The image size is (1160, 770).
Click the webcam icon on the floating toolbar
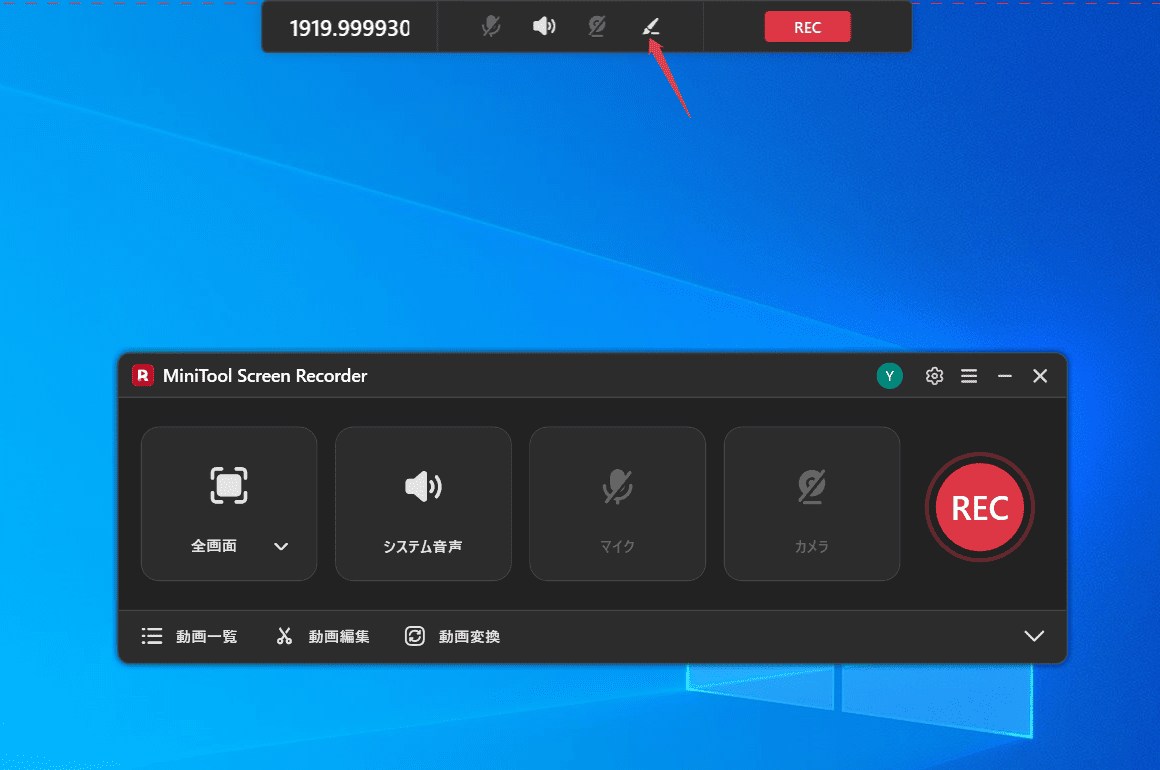pos(597,26)
